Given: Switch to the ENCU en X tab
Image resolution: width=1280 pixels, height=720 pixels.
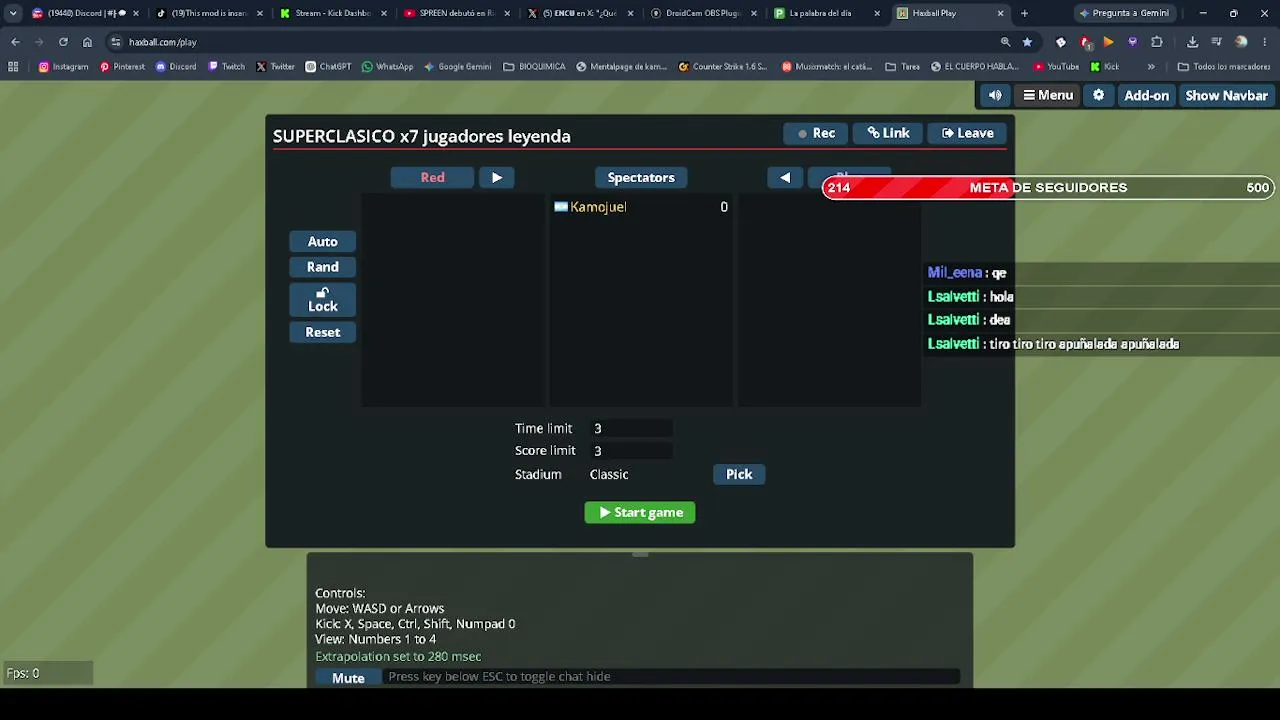Looking at the screenshot, I should 580,13.
